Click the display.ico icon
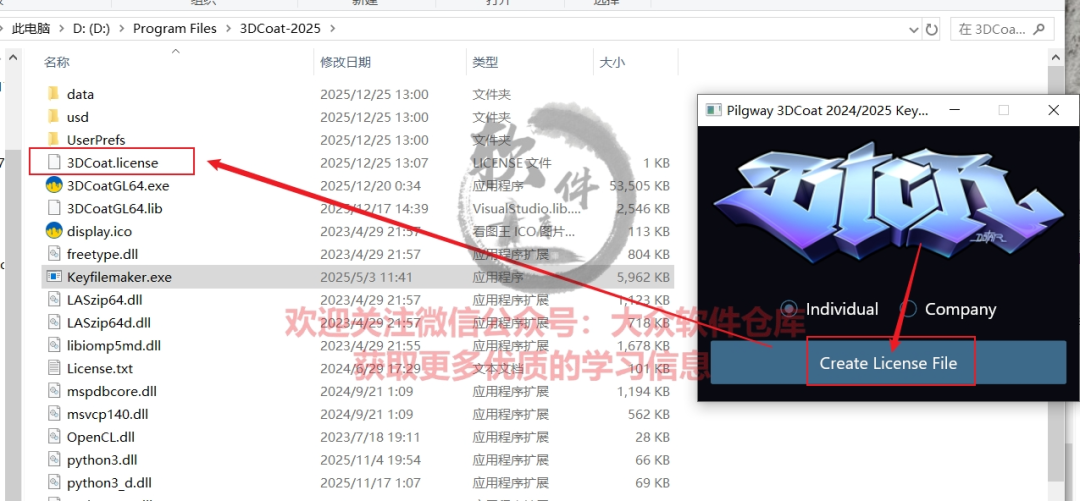1080x501 pixels. 54,231
